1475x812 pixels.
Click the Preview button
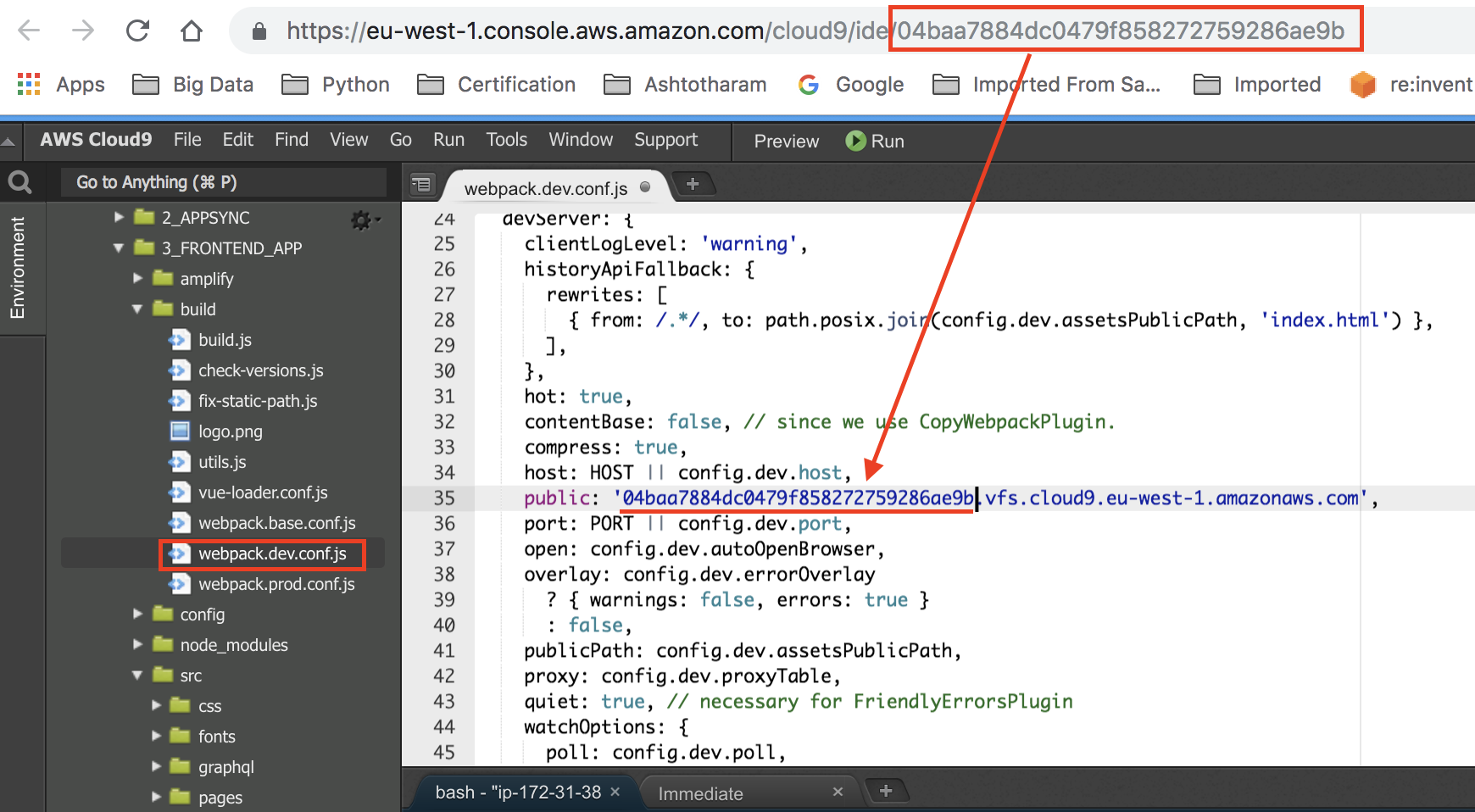(x=787, y=142)
